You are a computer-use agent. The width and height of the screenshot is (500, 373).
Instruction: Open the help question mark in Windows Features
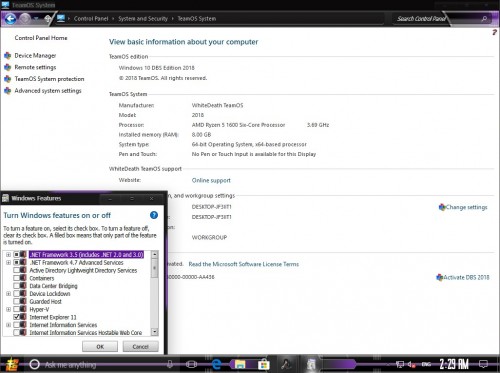[154, 215]
